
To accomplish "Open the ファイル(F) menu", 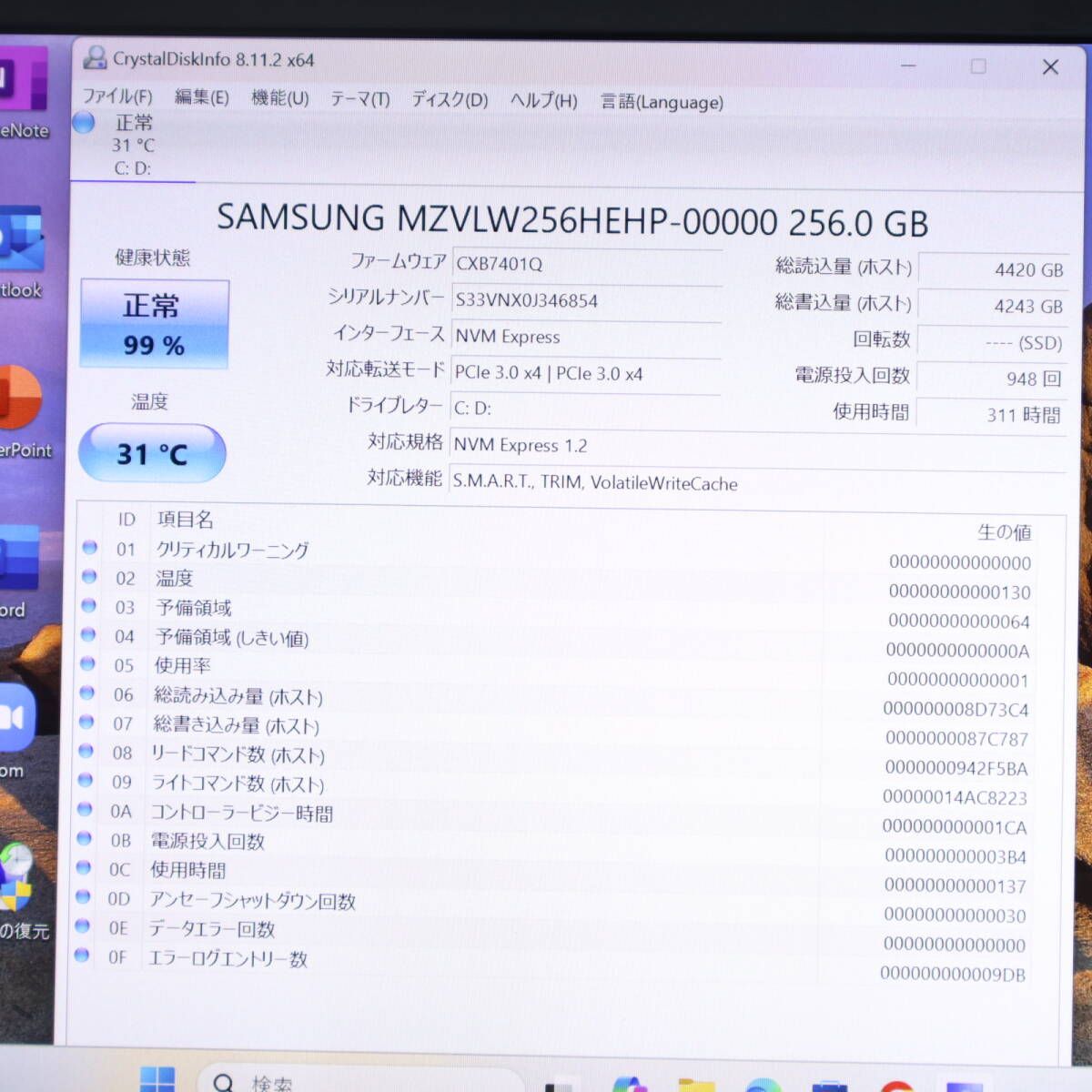I will click(117, 96).
